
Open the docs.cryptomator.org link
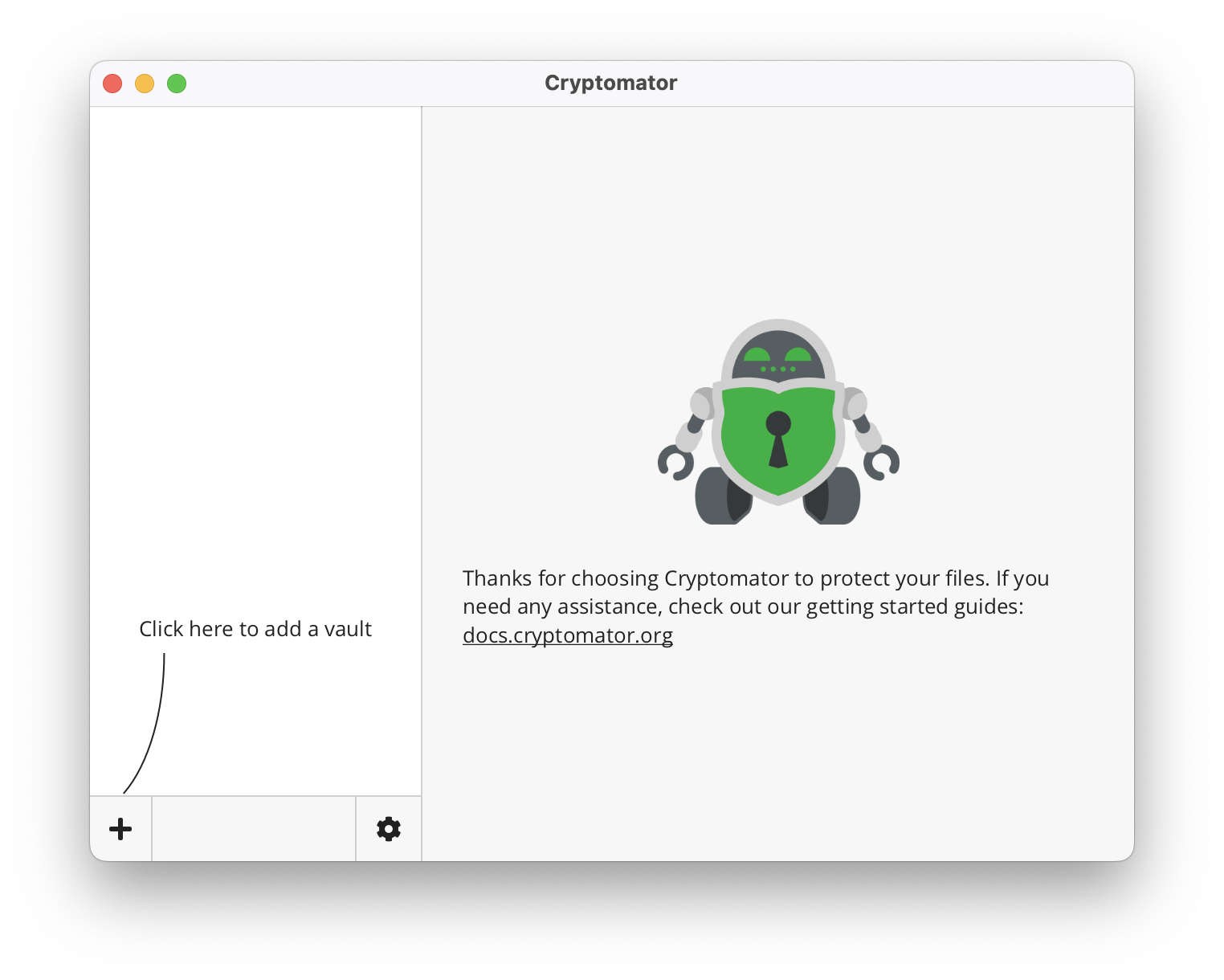tap(568, 635)
